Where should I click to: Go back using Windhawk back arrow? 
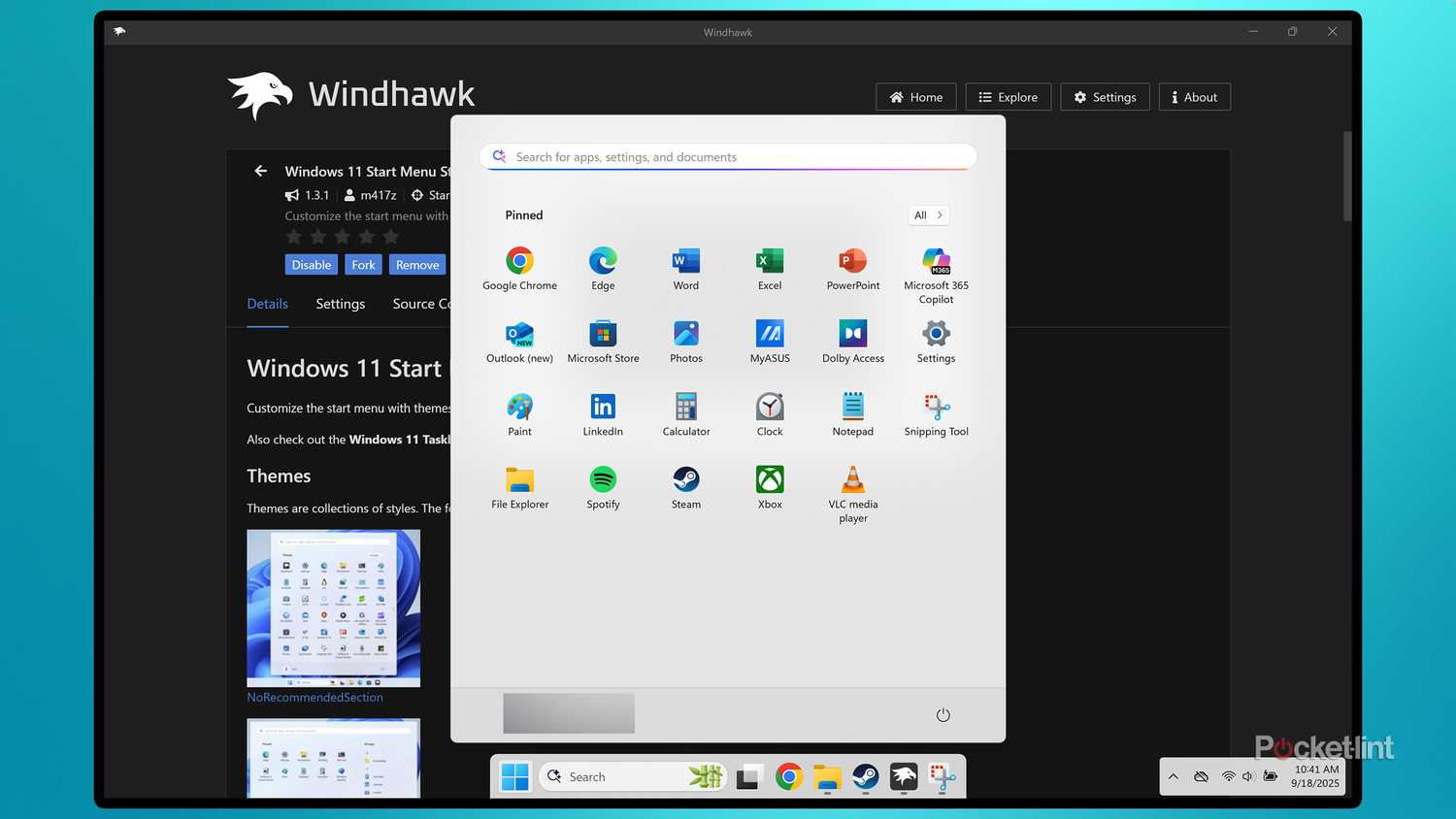260,171
